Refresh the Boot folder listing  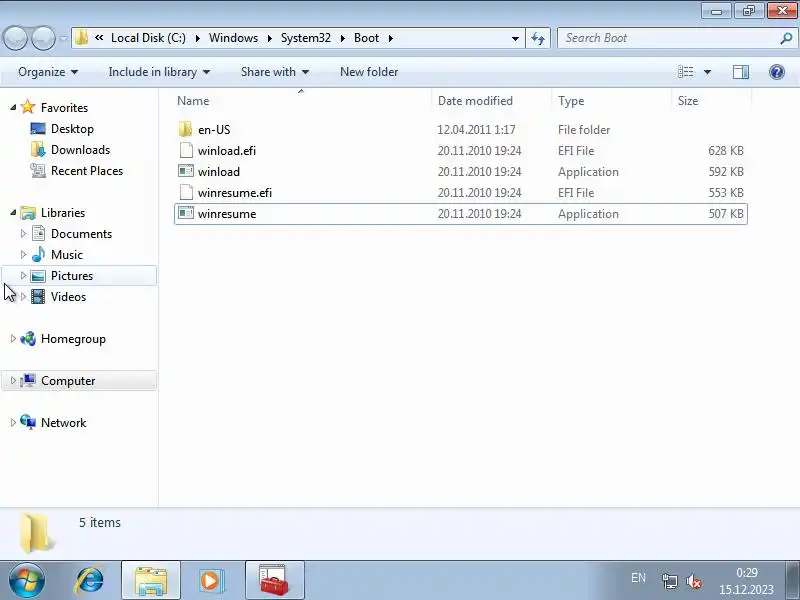coord(538,38)
